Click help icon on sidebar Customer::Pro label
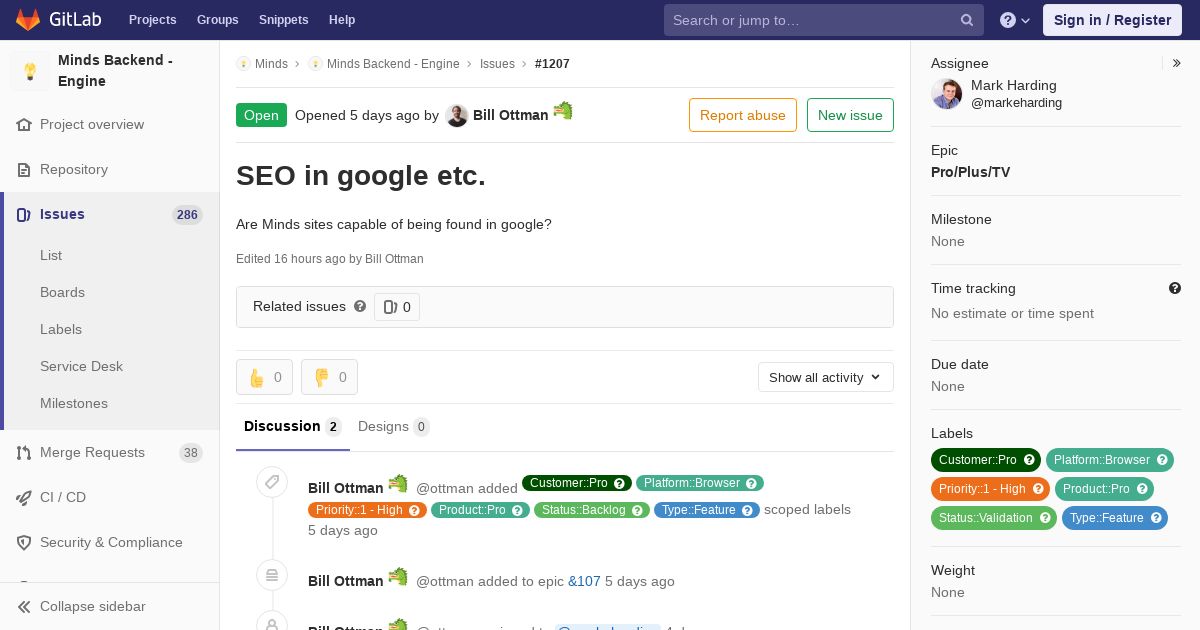1200x630 pixels. (1028, 460)
